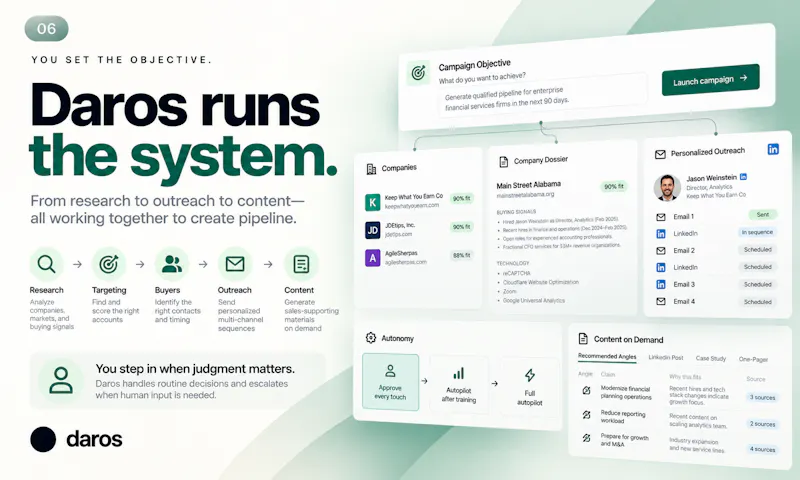This screenshot has height=480, width=800.
Task: Click the 2 sources badge
Action: point(762,424)
